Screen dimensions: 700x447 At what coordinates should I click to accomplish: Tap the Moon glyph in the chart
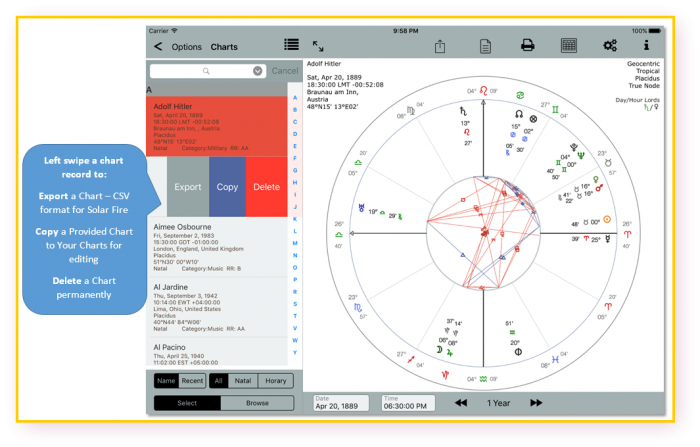(x=439, y=350)
